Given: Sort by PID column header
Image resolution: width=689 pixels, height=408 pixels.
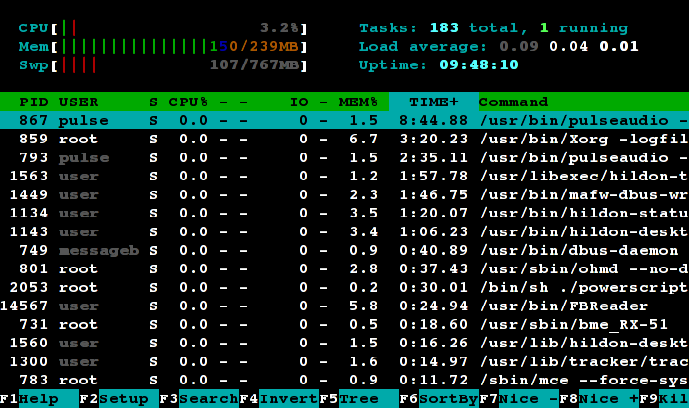Looking at the screenshot, I should [x=34, y=102].
